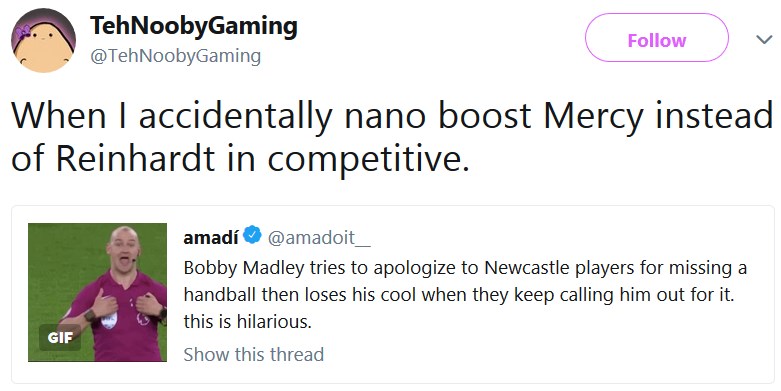
Task: Click the words "this is hilarious."
Action: pyautogui.click(x=248, y=322)
